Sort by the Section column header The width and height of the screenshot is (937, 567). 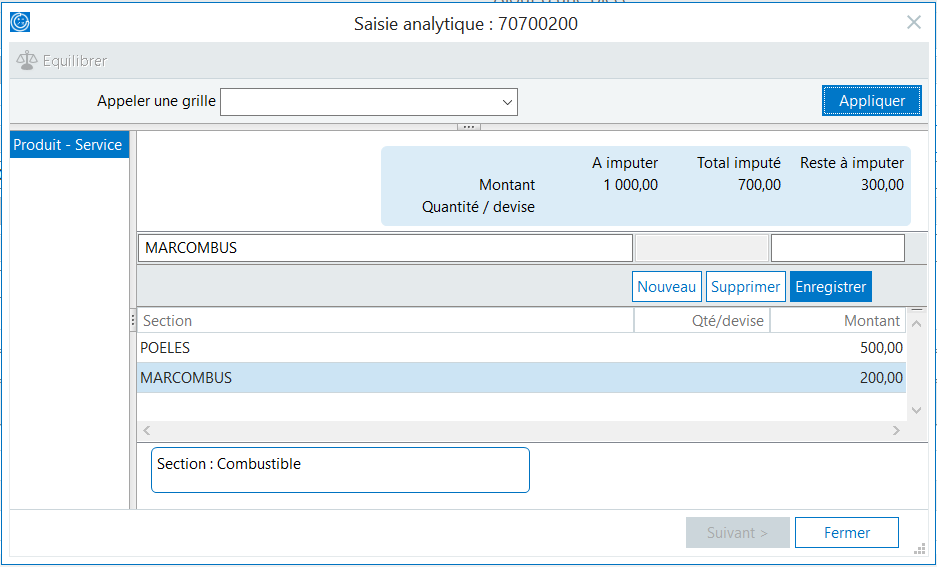(x=385, y=321)
